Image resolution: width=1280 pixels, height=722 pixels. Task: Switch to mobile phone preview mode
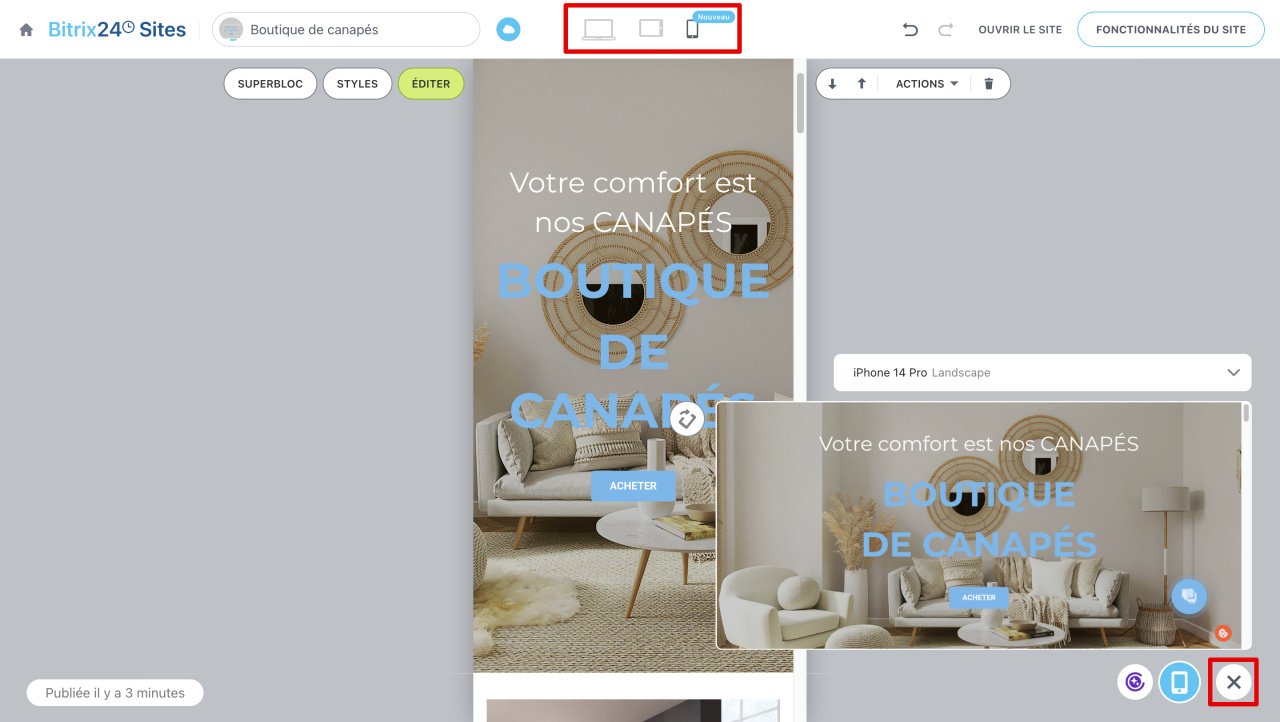coord(692,29)
